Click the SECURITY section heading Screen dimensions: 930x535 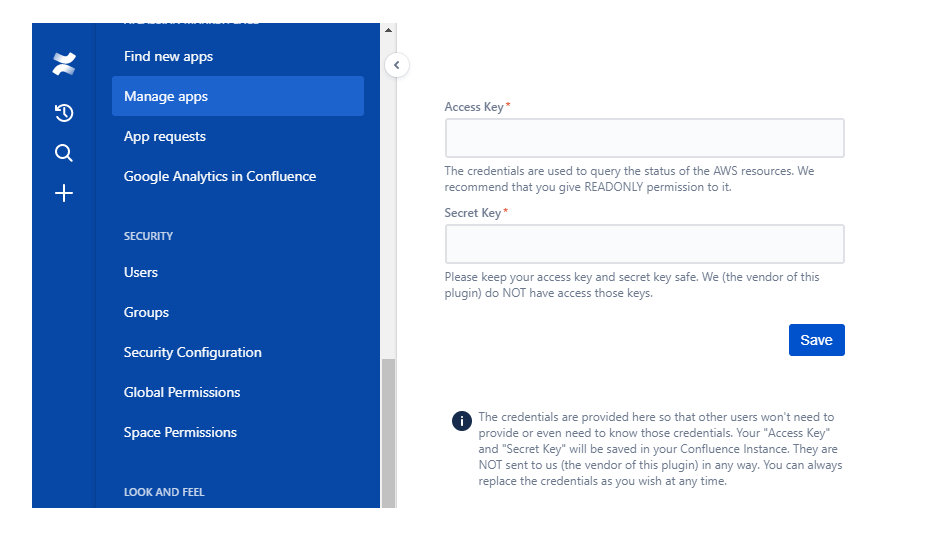click(148, 236)
